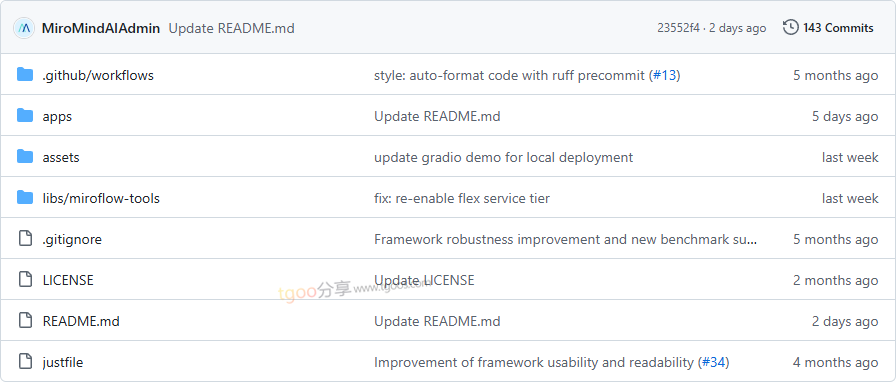Viewport: 896px width, 382px height.
Task: Click '2 days ago' in README.md row
Action: tap(845, 321)
